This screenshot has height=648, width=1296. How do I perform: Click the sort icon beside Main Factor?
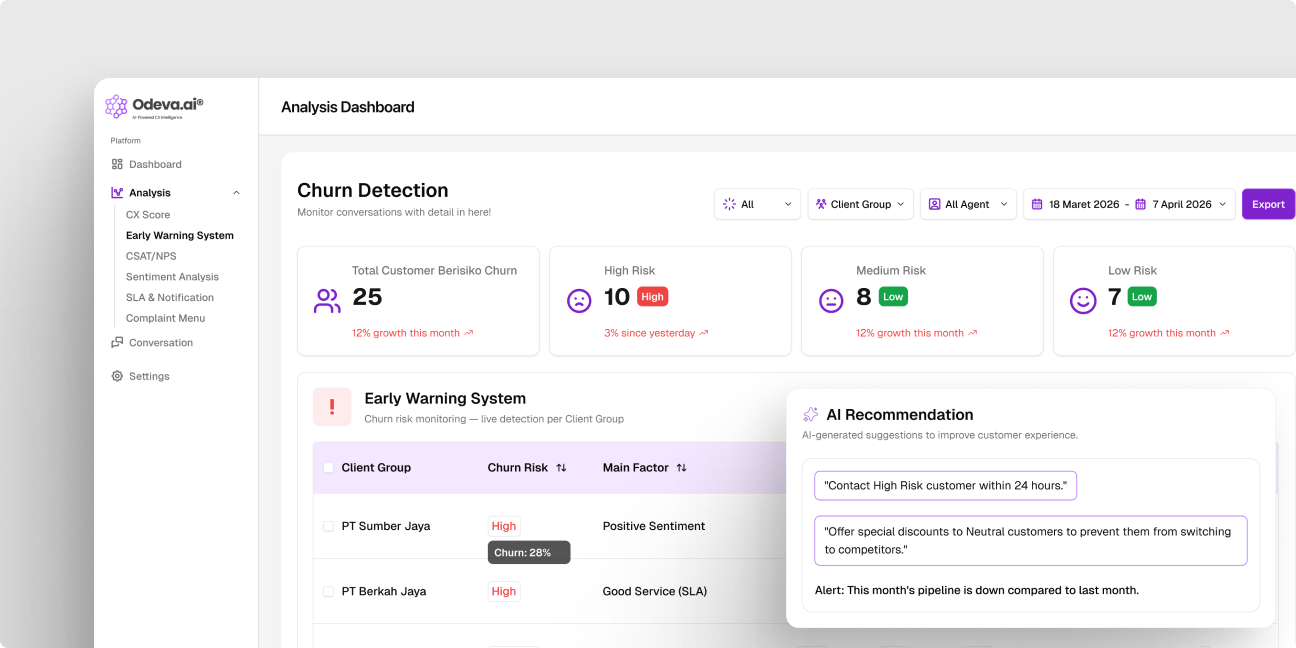coord(681,467)
